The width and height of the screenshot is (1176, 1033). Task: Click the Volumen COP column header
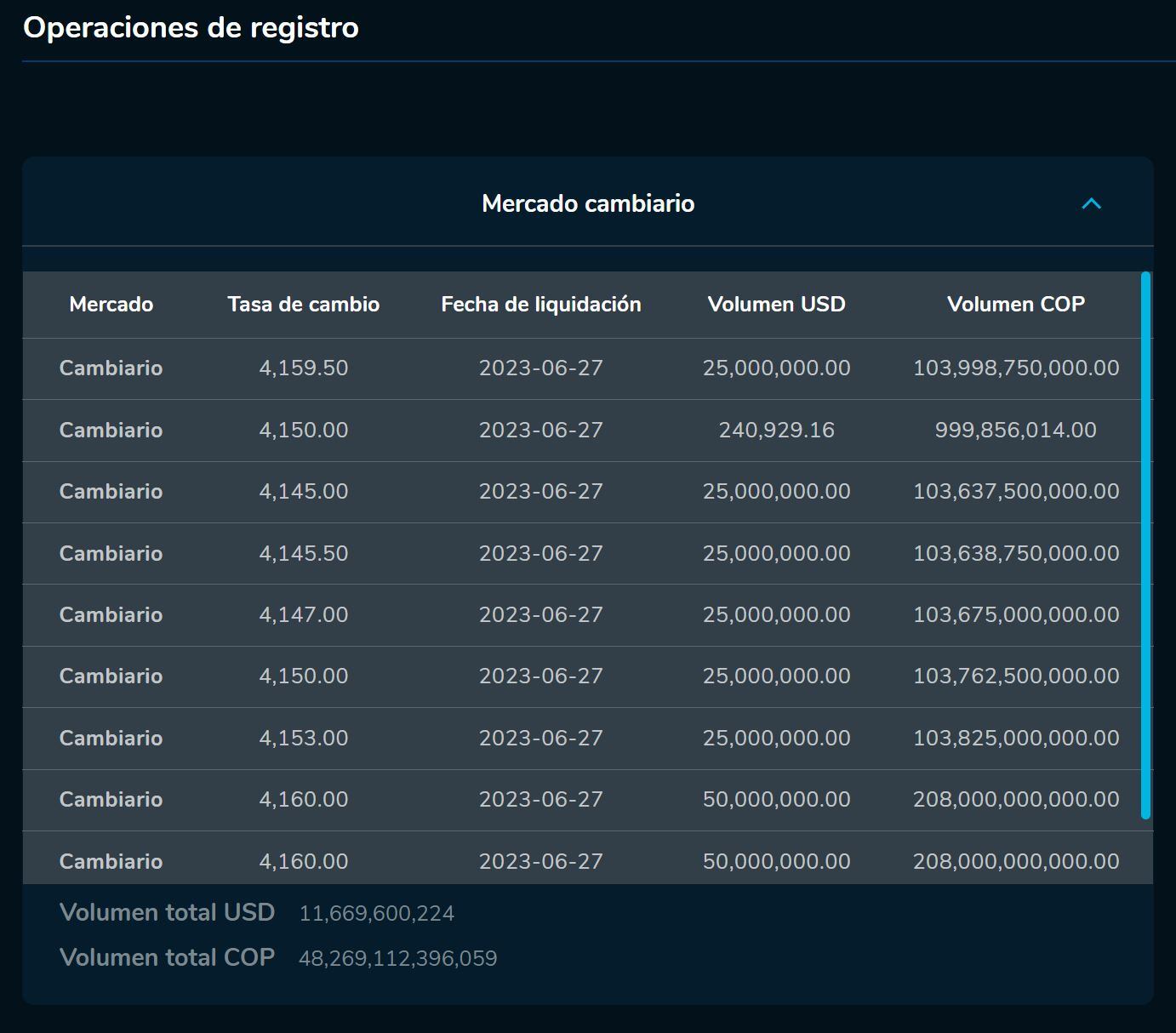click(1016, 305)
